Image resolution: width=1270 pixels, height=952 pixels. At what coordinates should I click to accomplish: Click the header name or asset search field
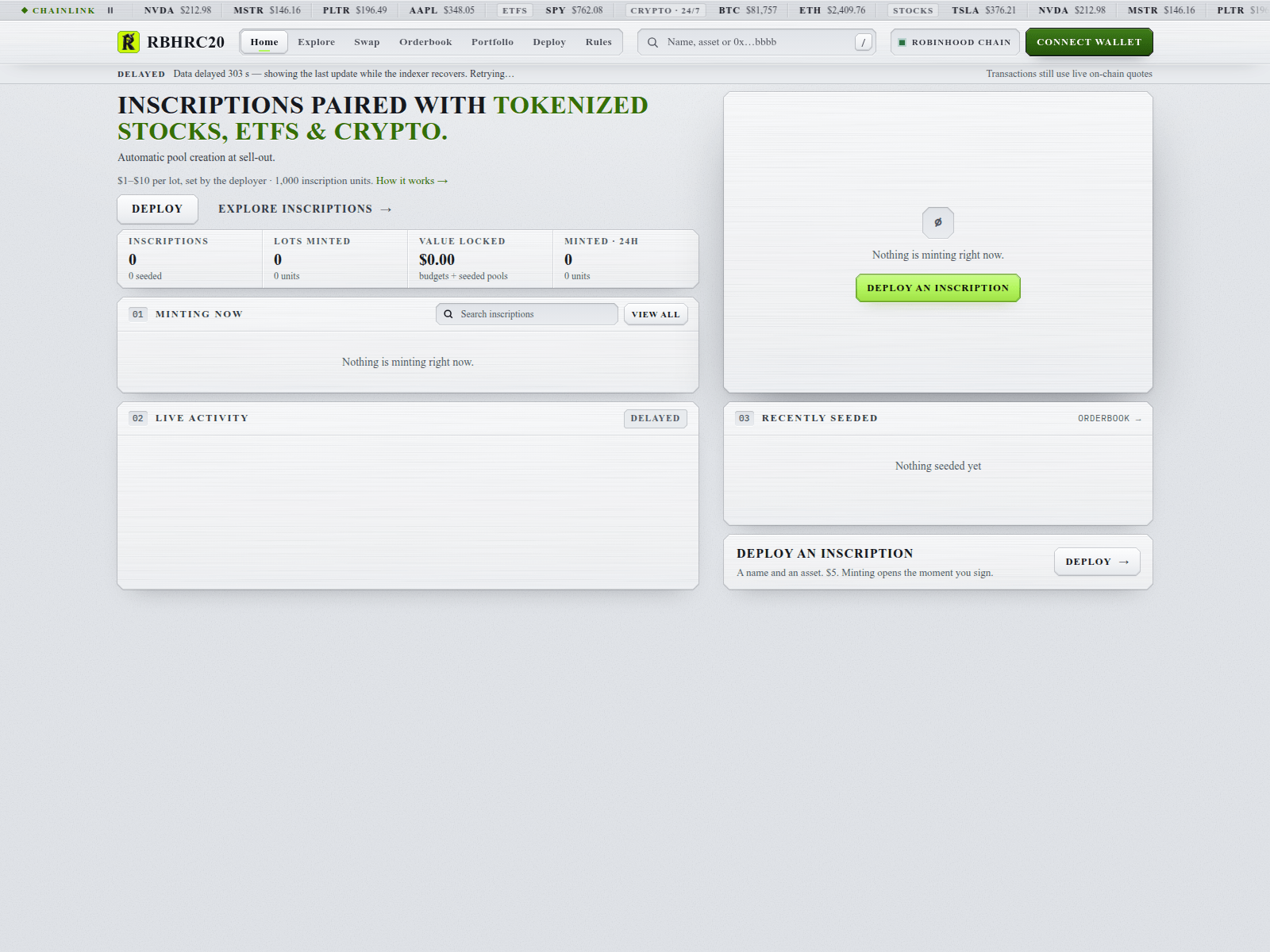coord(756,42)
